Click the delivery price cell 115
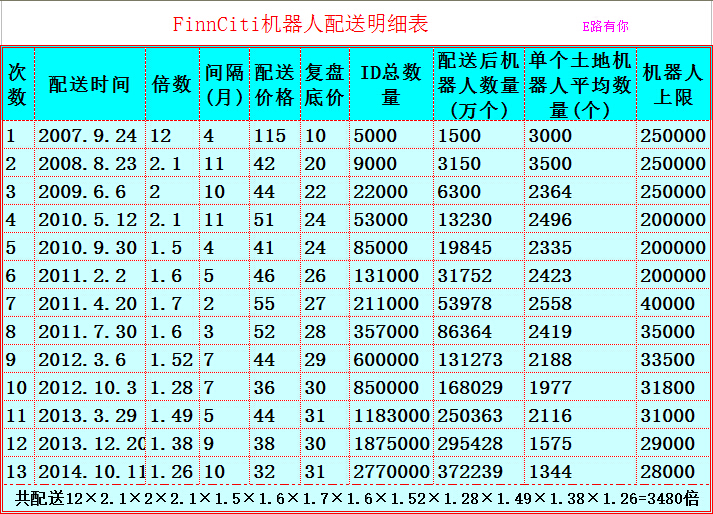The width and height of the screenshot is (713, 514). point(275,135)
